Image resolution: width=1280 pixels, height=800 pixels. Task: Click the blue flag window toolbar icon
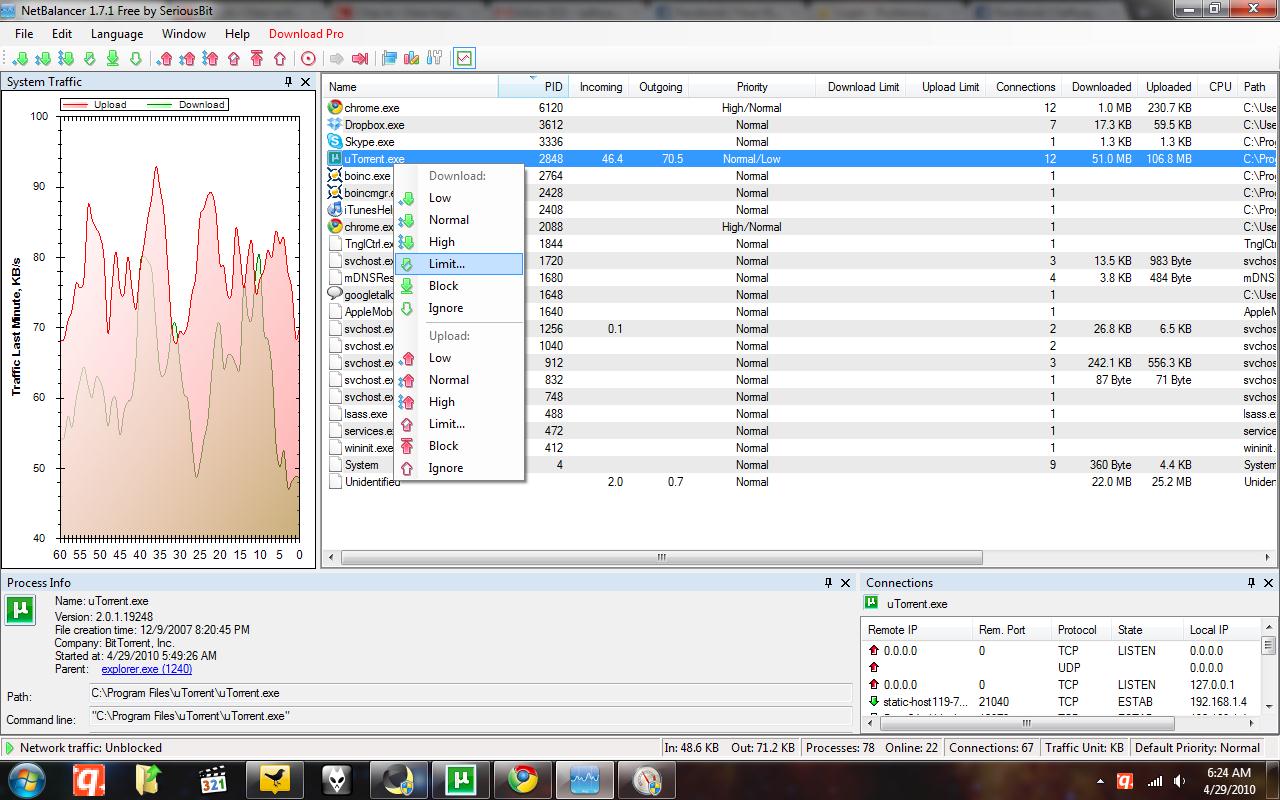click(x=389, y=59)
